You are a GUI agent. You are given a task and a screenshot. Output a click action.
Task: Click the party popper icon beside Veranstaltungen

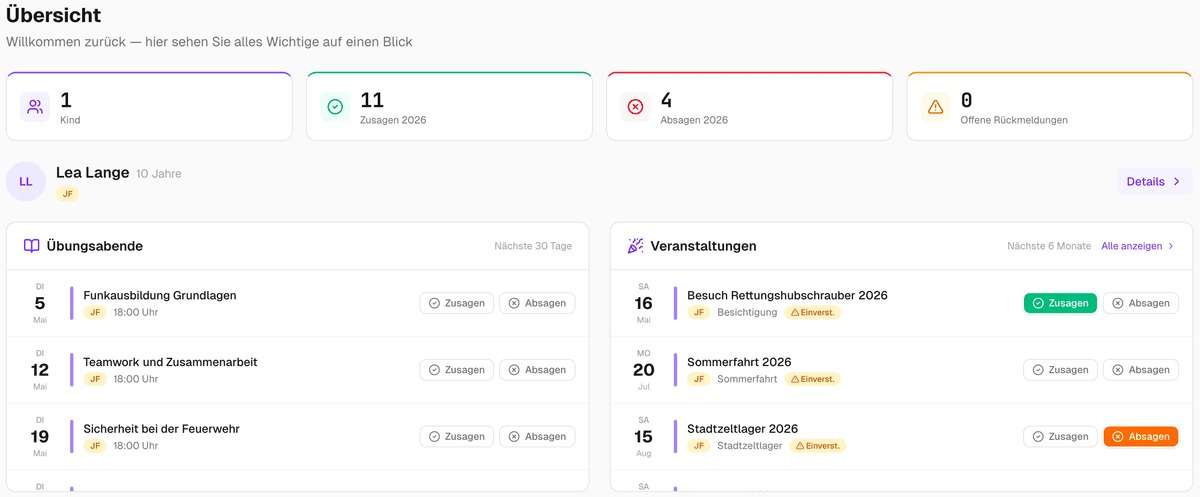click(636, 246)
